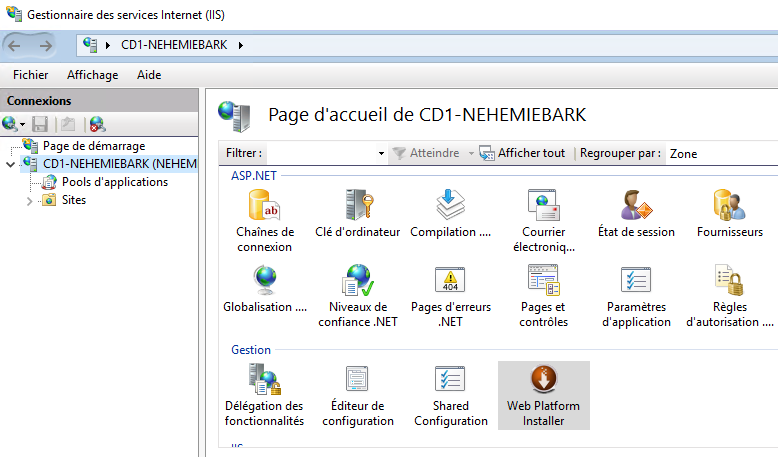Open Éditeur de configuration

358,395
